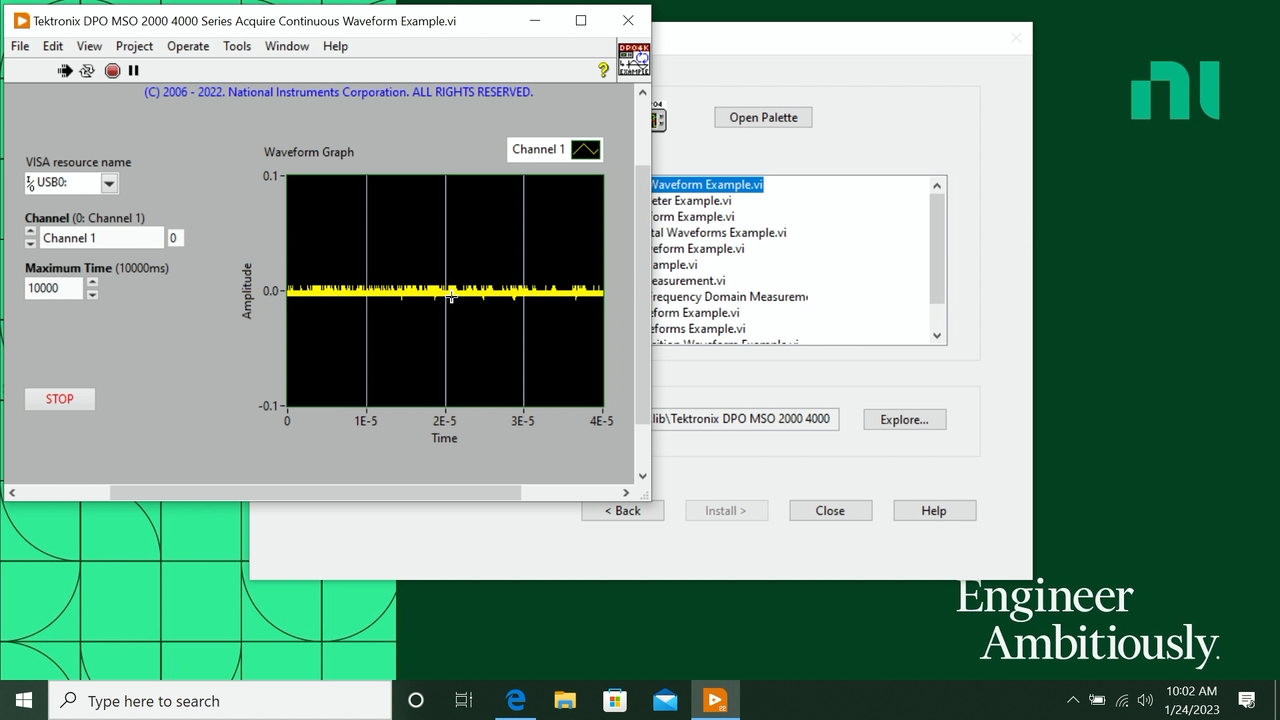Select the 'easurement.vi' list entry
The image size is (1280, 720).
688,281
